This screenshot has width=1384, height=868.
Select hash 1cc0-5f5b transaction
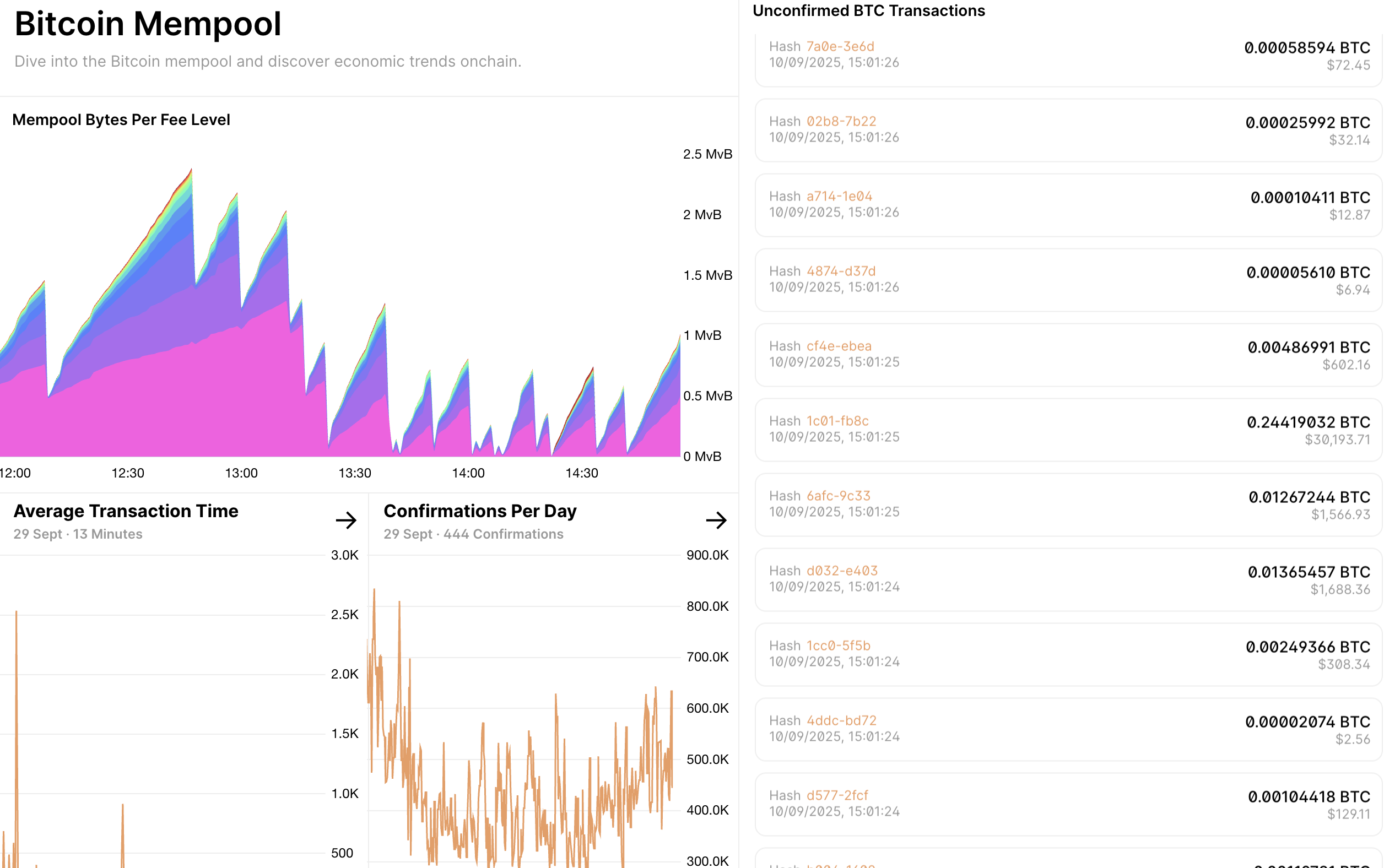pos(839,646)
